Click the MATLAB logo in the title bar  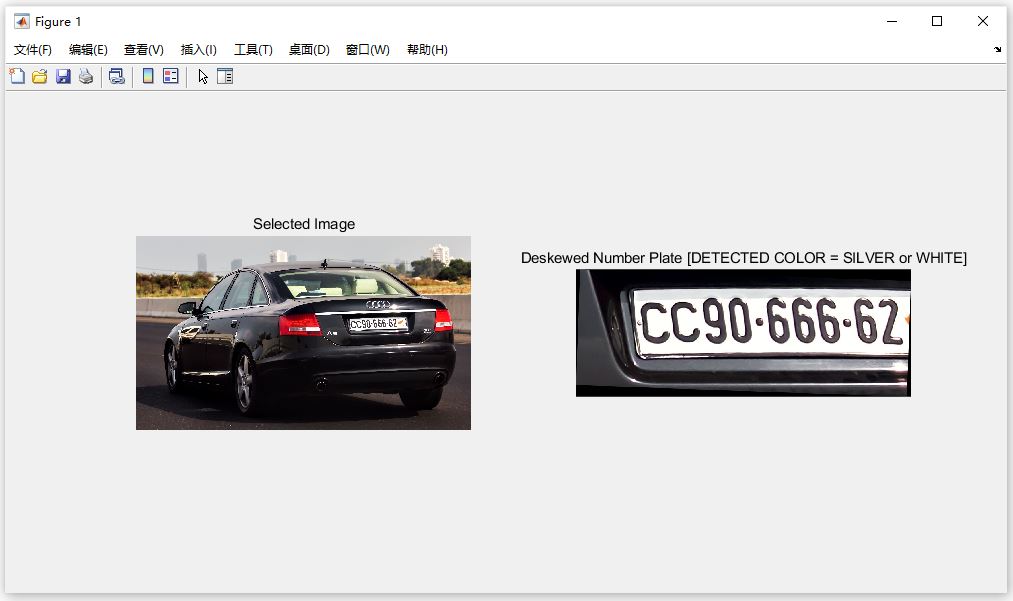(x=21, y=21)
